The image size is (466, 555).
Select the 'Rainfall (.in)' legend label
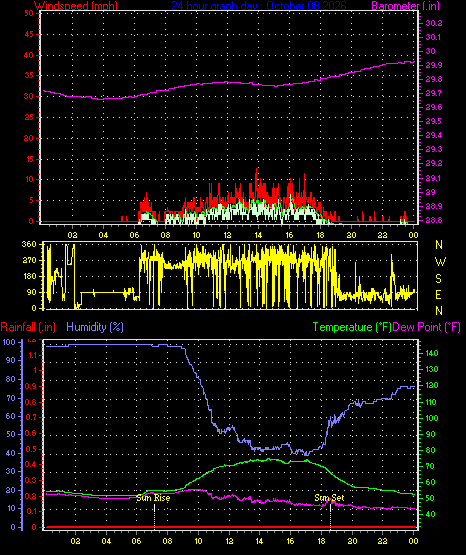(28, 327)
